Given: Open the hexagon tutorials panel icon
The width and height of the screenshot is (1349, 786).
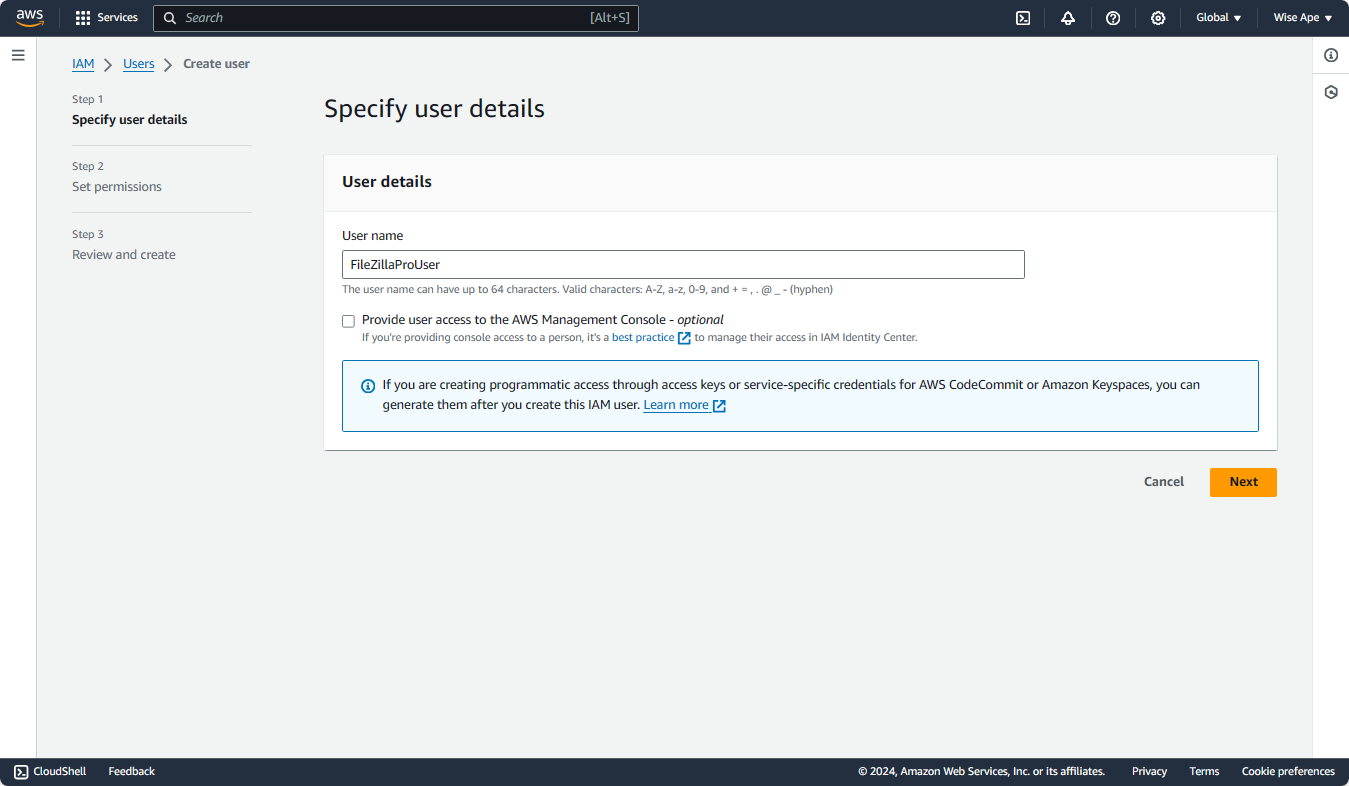Looking at the screenshot, I should click(1331, 92).
